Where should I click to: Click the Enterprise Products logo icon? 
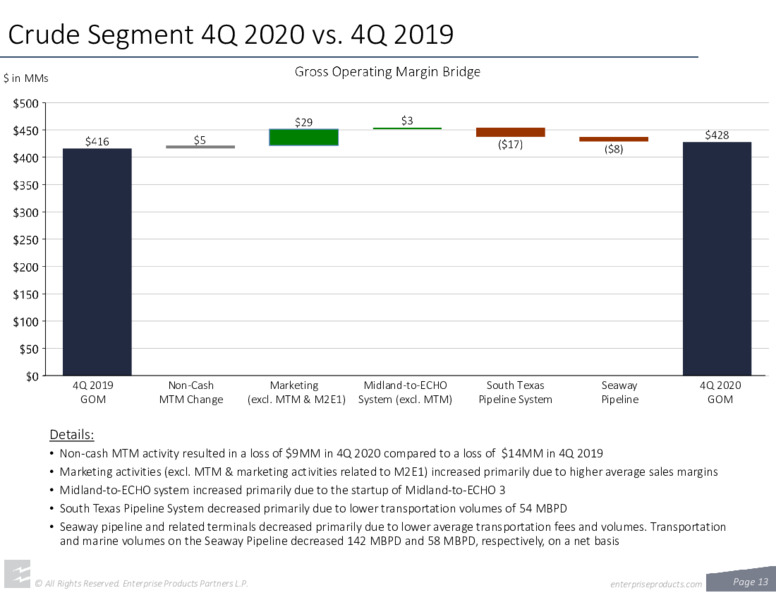[17, 574]
